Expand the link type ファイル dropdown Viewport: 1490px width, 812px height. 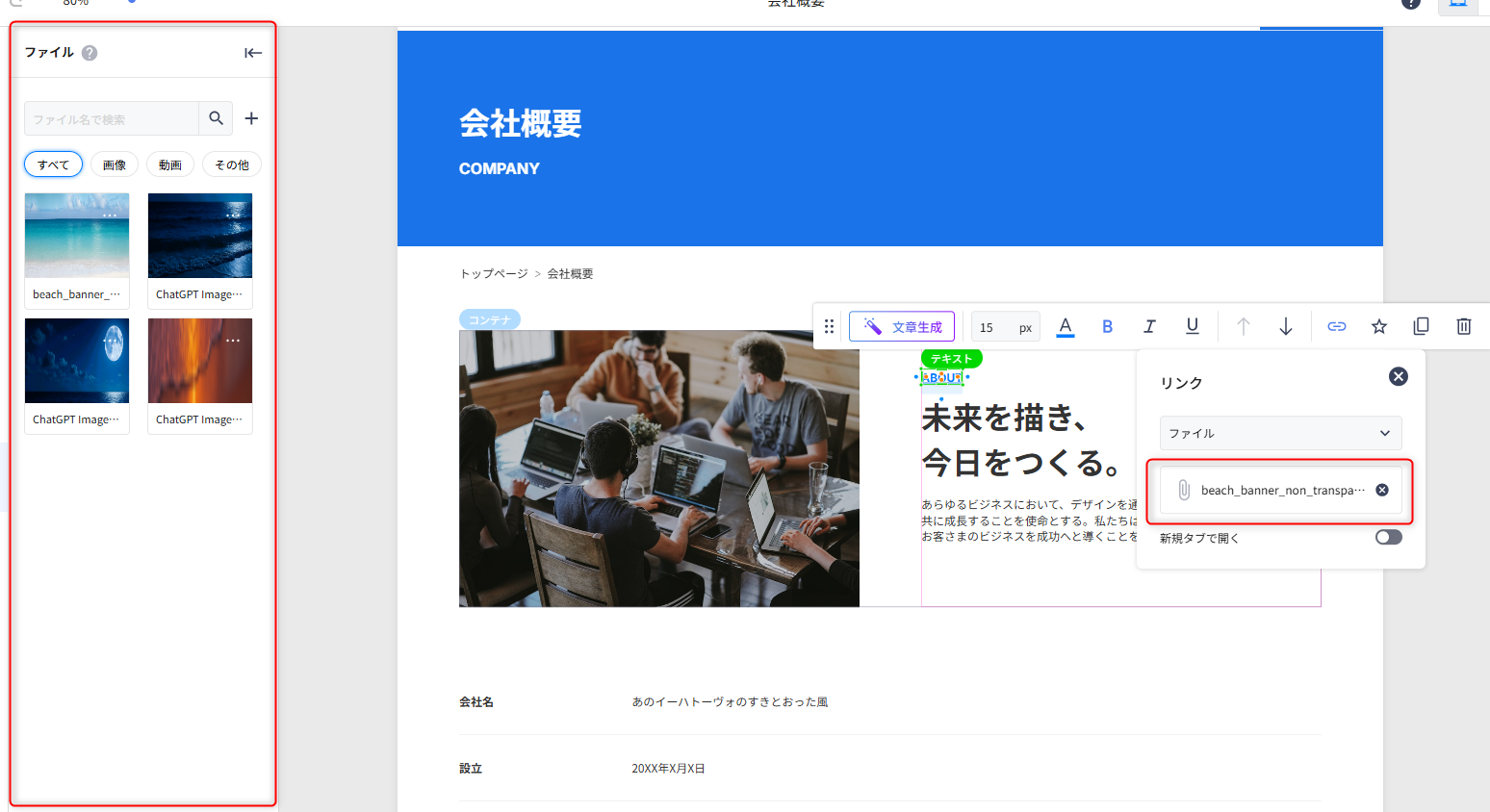tap(1280, 433)
